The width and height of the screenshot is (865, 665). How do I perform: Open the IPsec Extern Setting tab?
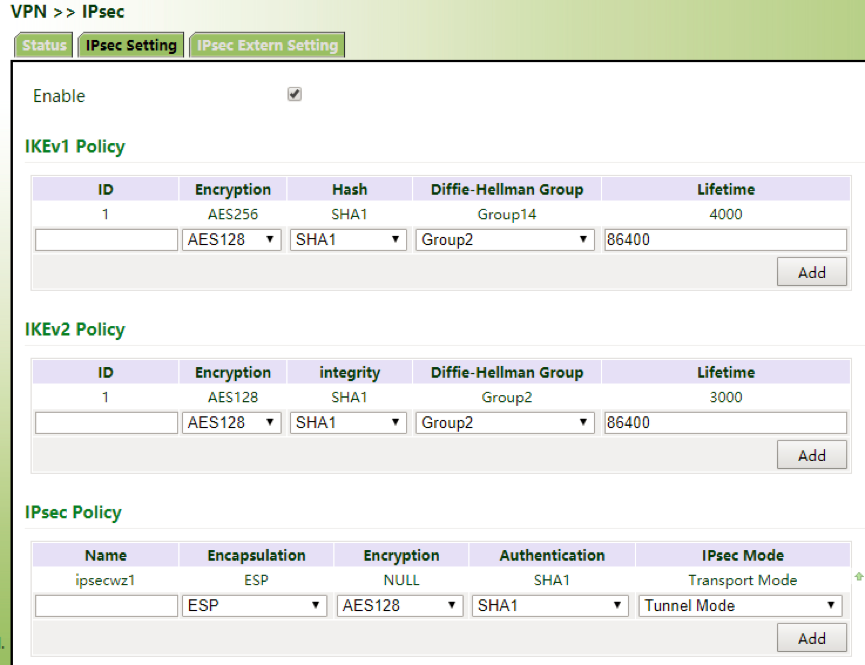[x=267, y=45]
